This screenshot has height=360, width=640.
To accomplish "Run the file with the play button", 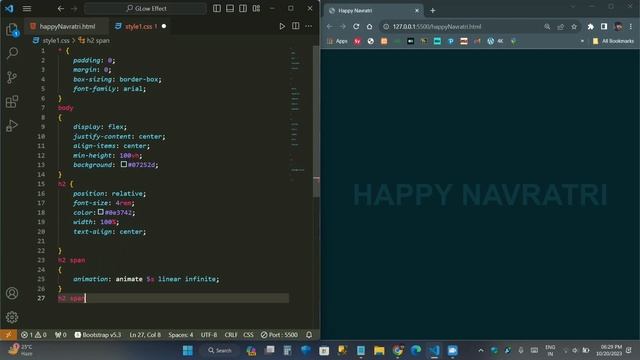I will pos(282,26).
